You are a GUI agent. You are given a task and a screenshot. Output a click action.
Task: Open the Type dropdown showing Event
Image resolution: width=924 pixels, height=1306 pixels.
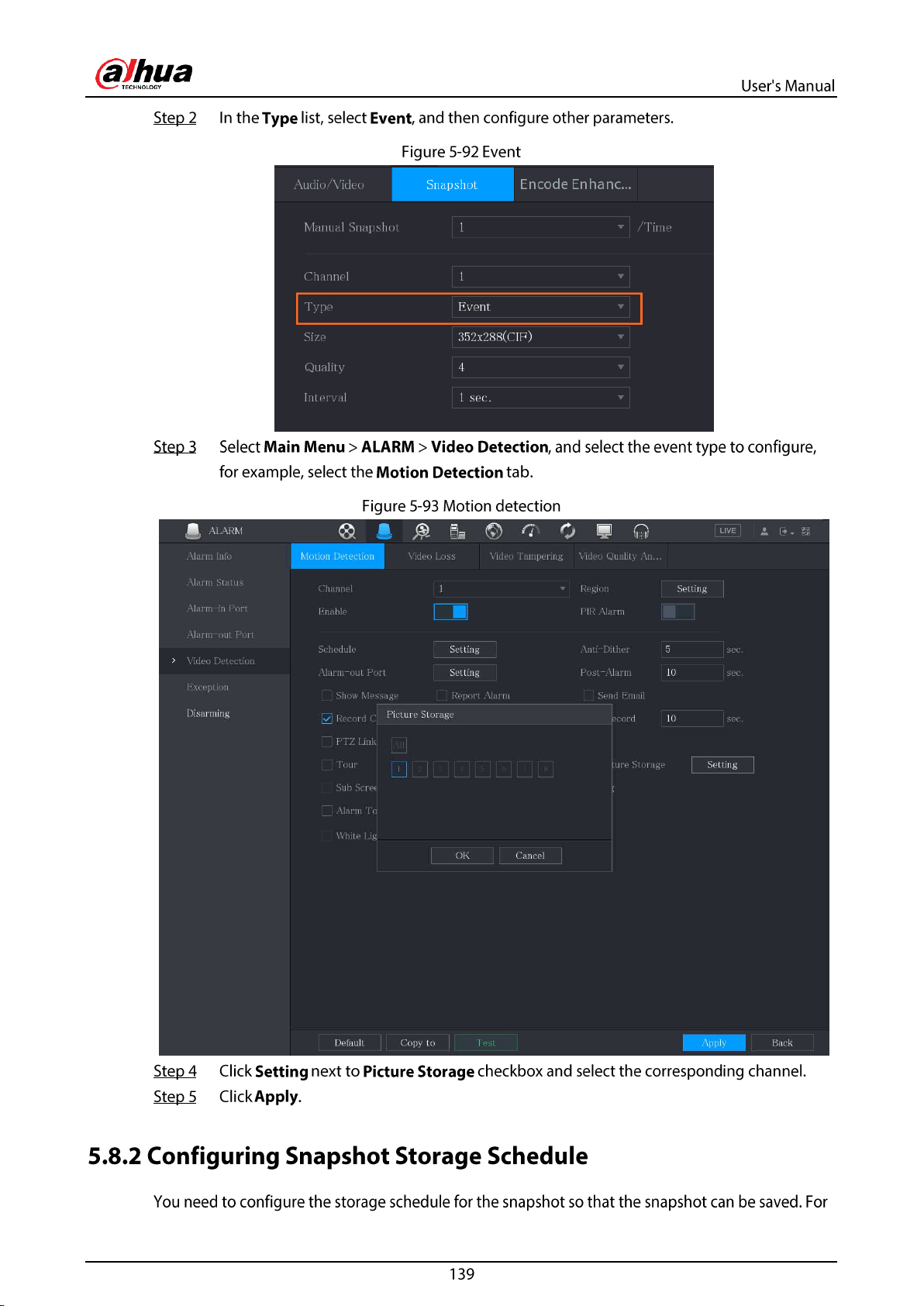541,307
